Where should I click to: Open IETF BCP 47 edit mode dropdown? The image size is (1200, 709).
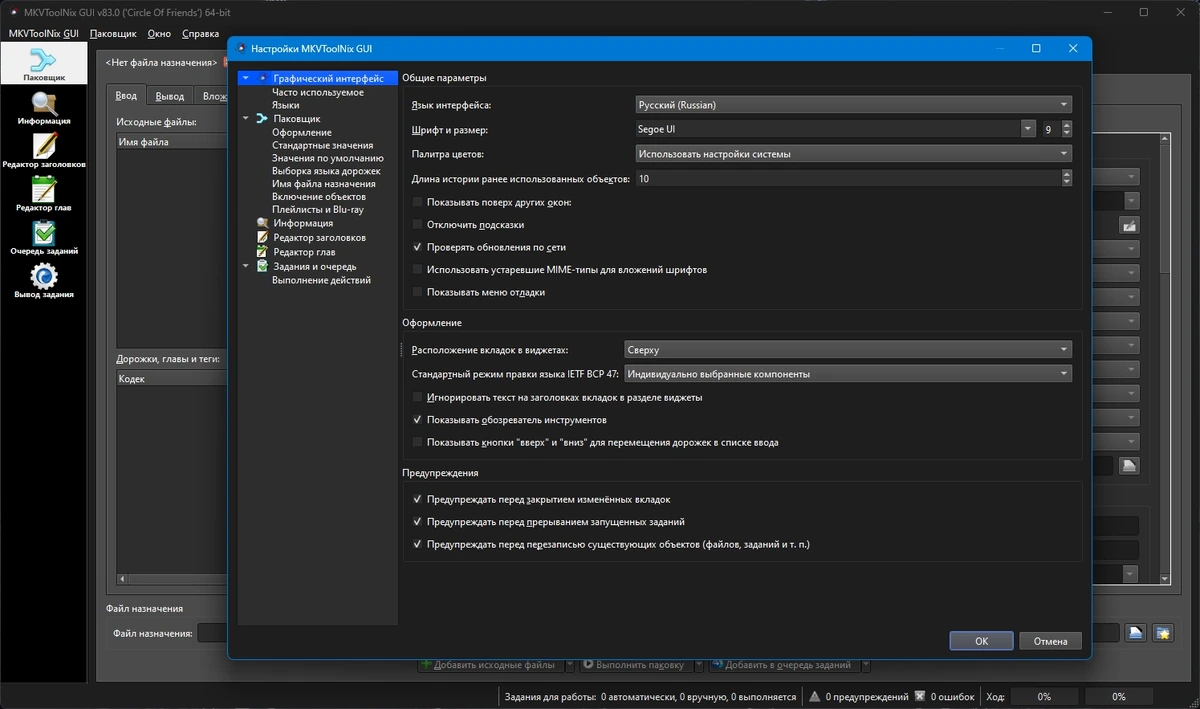coord(847,374)
